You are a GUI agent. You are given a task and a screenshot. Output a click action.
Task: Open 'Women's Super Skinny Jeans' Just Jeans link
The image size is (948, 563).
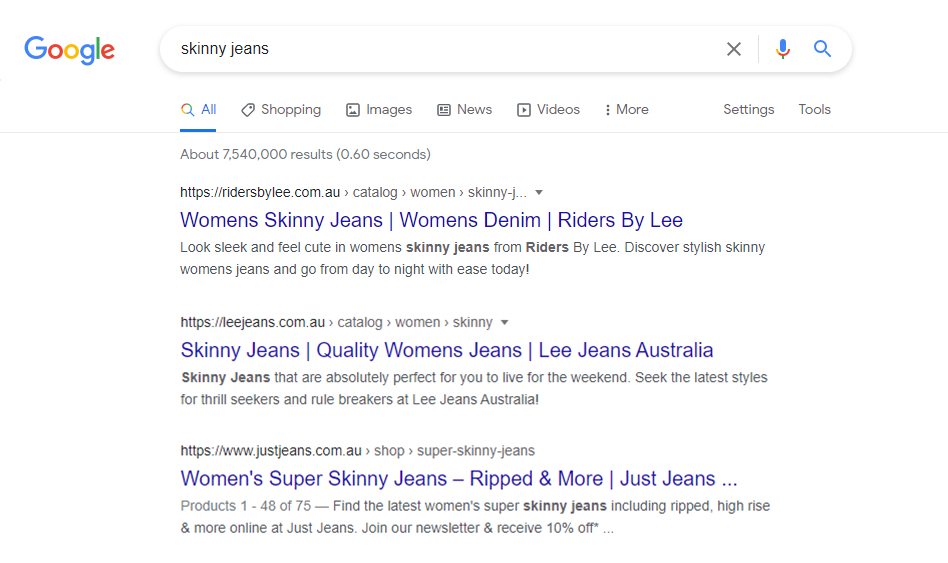[459, 478]
